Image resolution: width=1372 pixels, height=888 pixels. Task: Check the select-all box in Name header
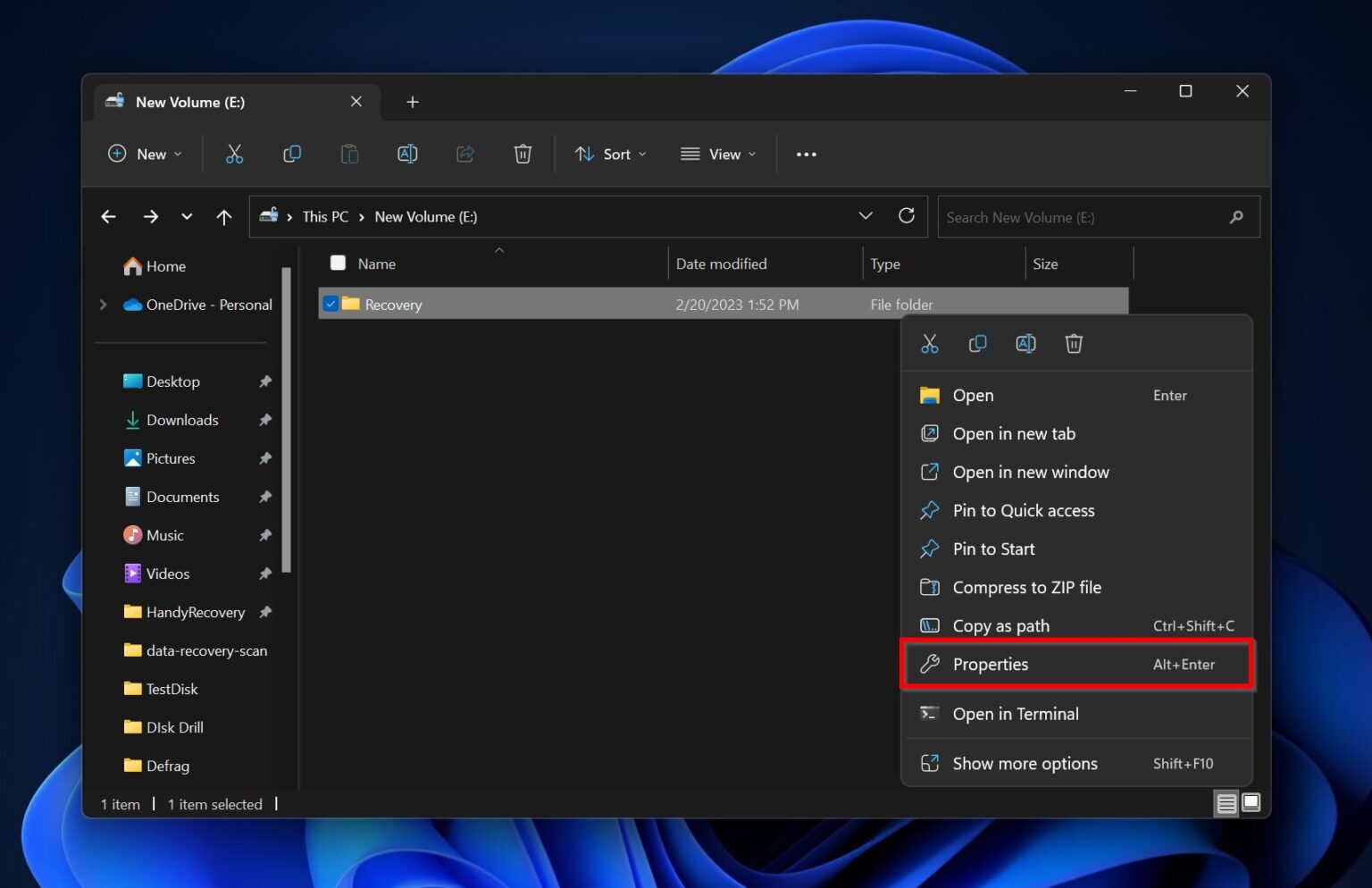(x=338, y=263)
